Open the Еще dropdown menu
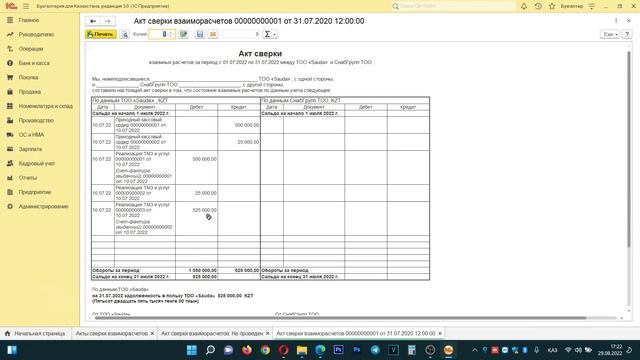 click(610, 34)
